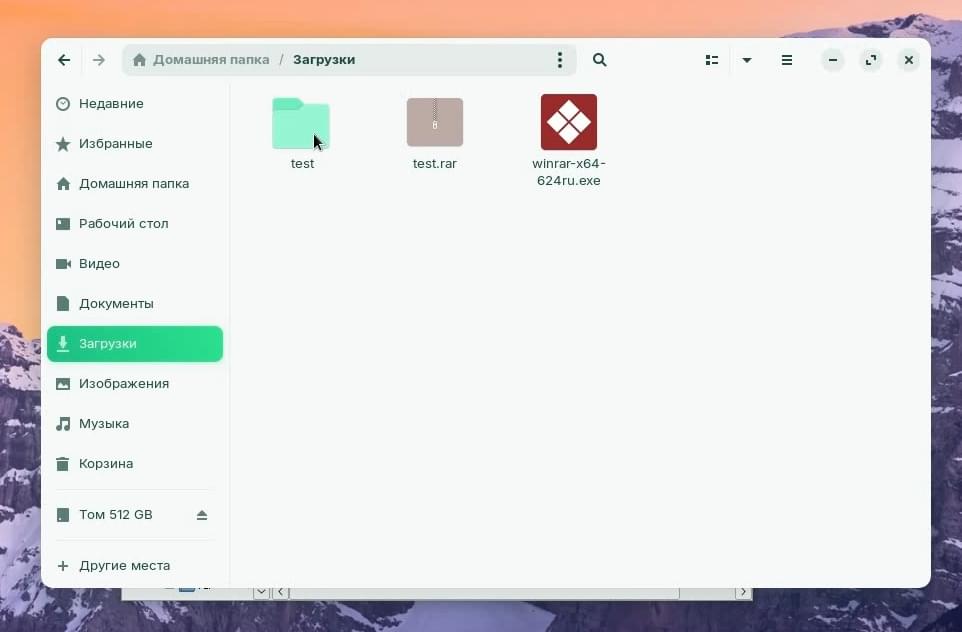Select Загрузки in the sidebar
Viewport: 962px width, 632px height.
(x=135, y=344)
